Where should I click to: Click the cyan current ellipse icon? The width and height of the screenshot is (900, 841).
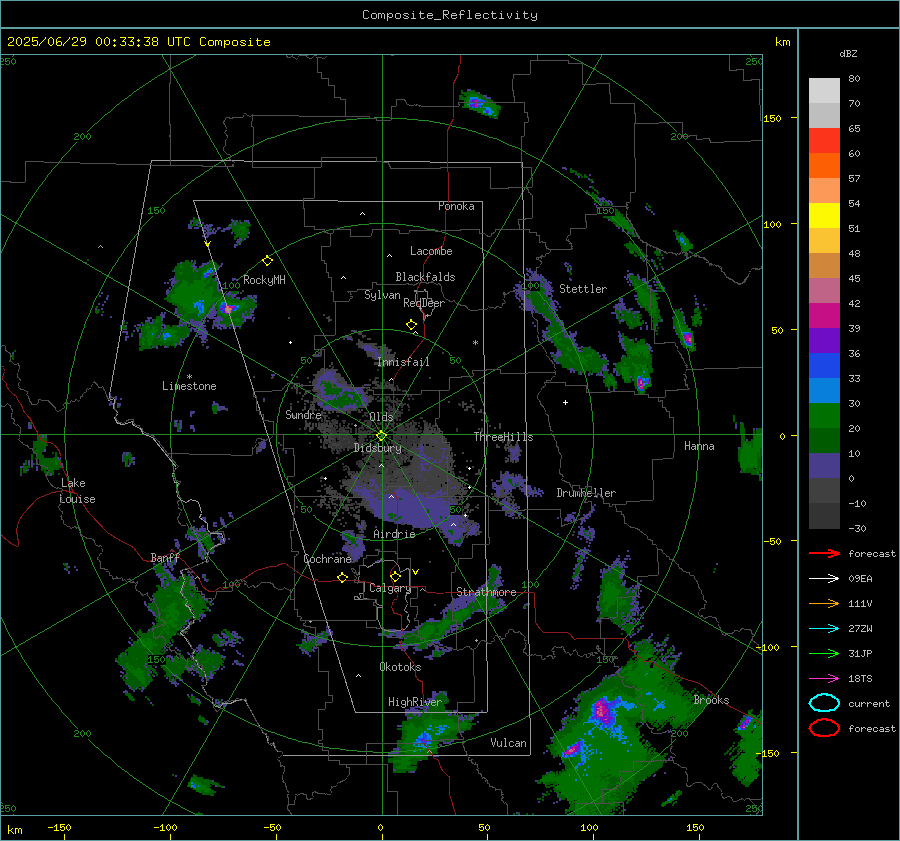(824, 703)
